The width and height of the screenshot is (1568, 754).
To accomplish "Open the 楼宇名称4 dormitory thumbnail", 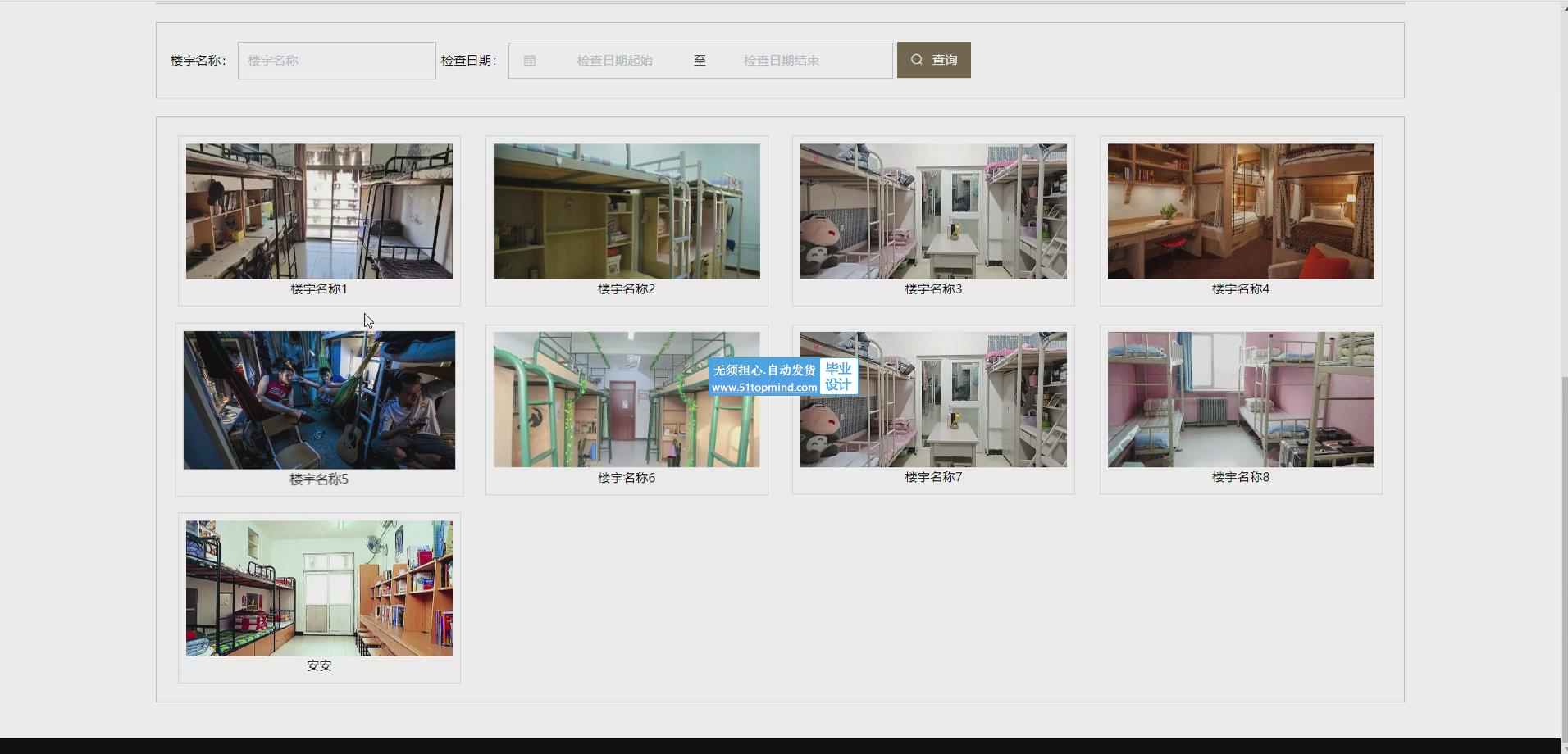I will (1241, 211).
